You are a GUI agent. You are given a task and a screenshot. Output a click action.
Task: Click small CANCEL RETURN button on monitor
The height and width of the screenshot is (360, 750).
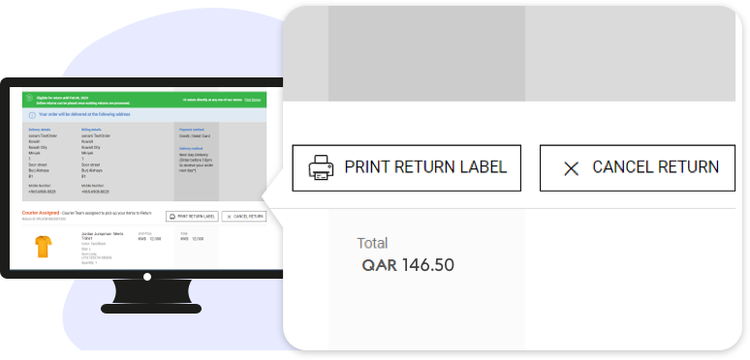244,217
